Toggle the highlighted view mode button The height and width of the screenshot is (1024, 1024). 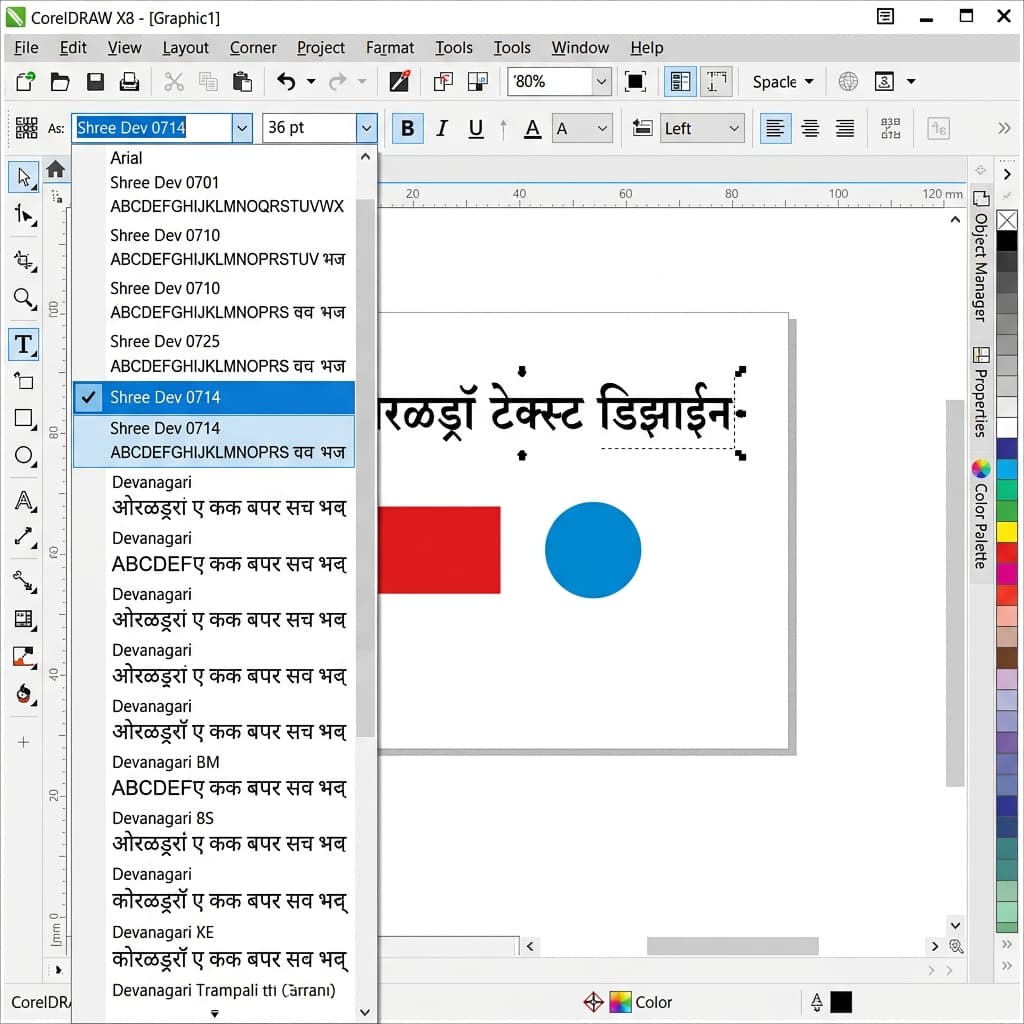(x=680, y=82)
